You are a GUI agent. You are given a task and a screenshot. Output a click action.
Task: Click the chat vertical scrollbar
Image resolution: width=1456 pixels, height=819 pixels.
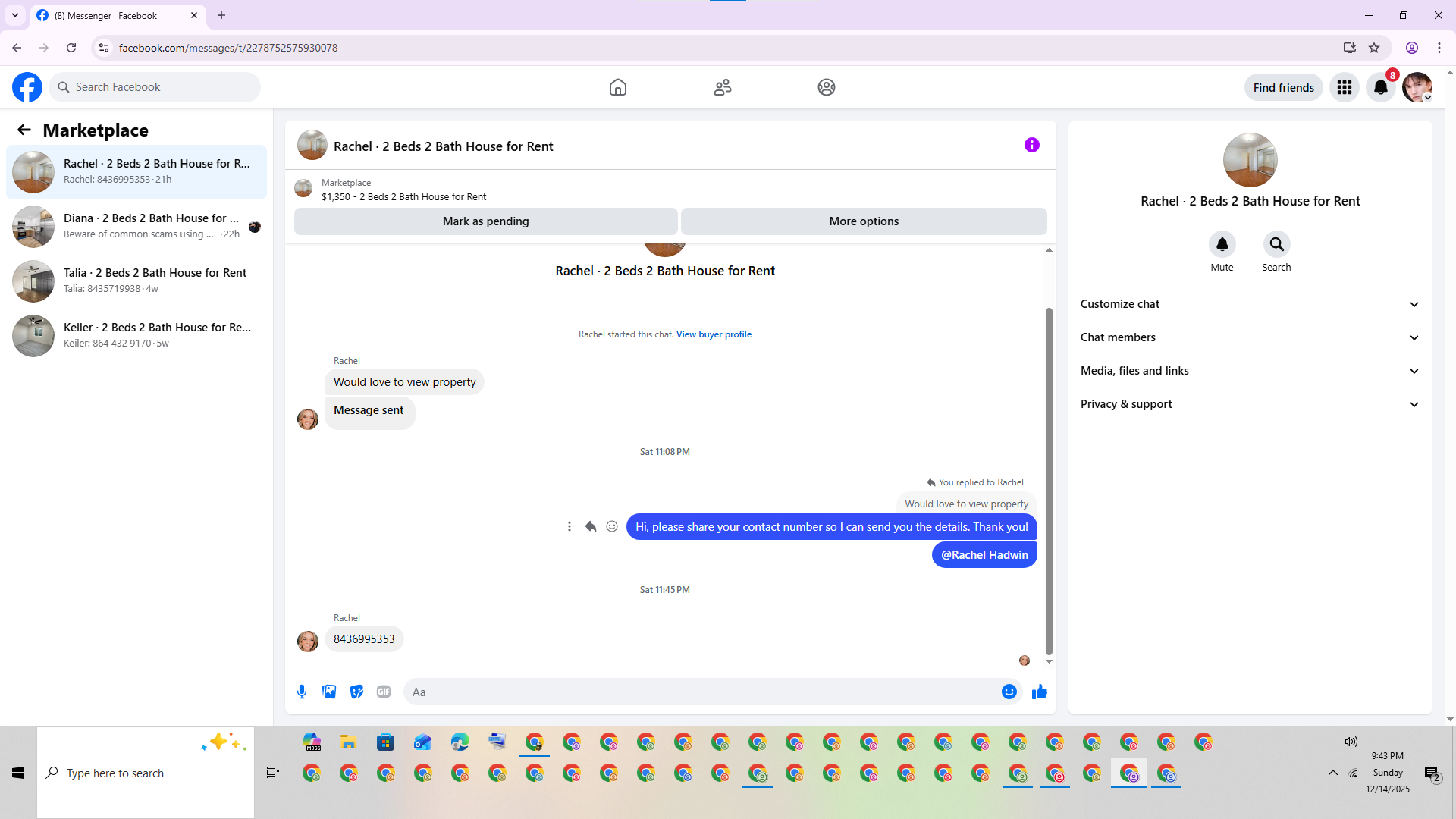pyautogui.click(x=1049, y=481)
